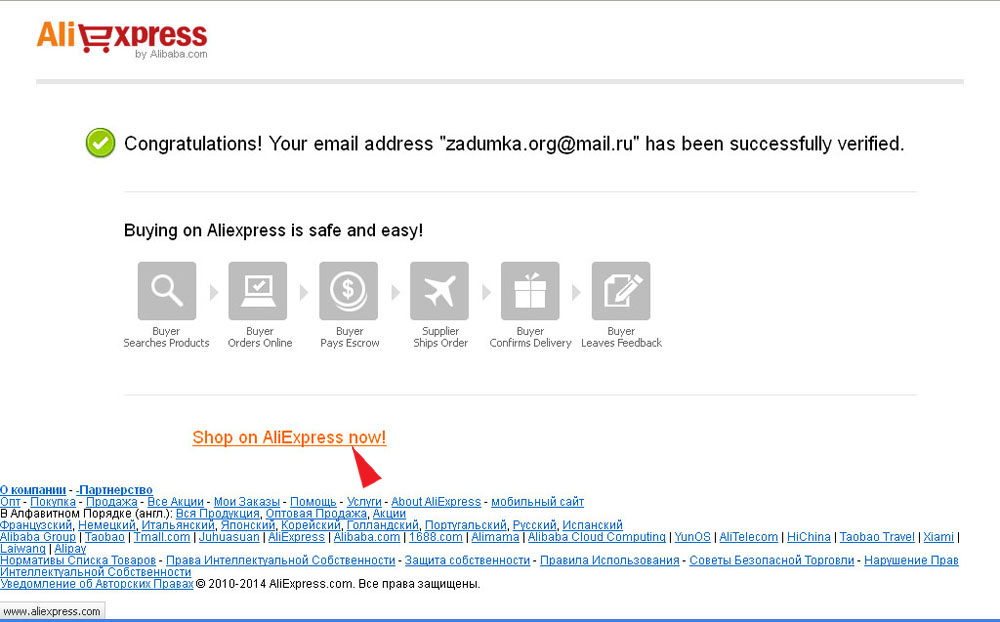Click the Buyer Leaves Feedback pencil icon

coord(621,291)
